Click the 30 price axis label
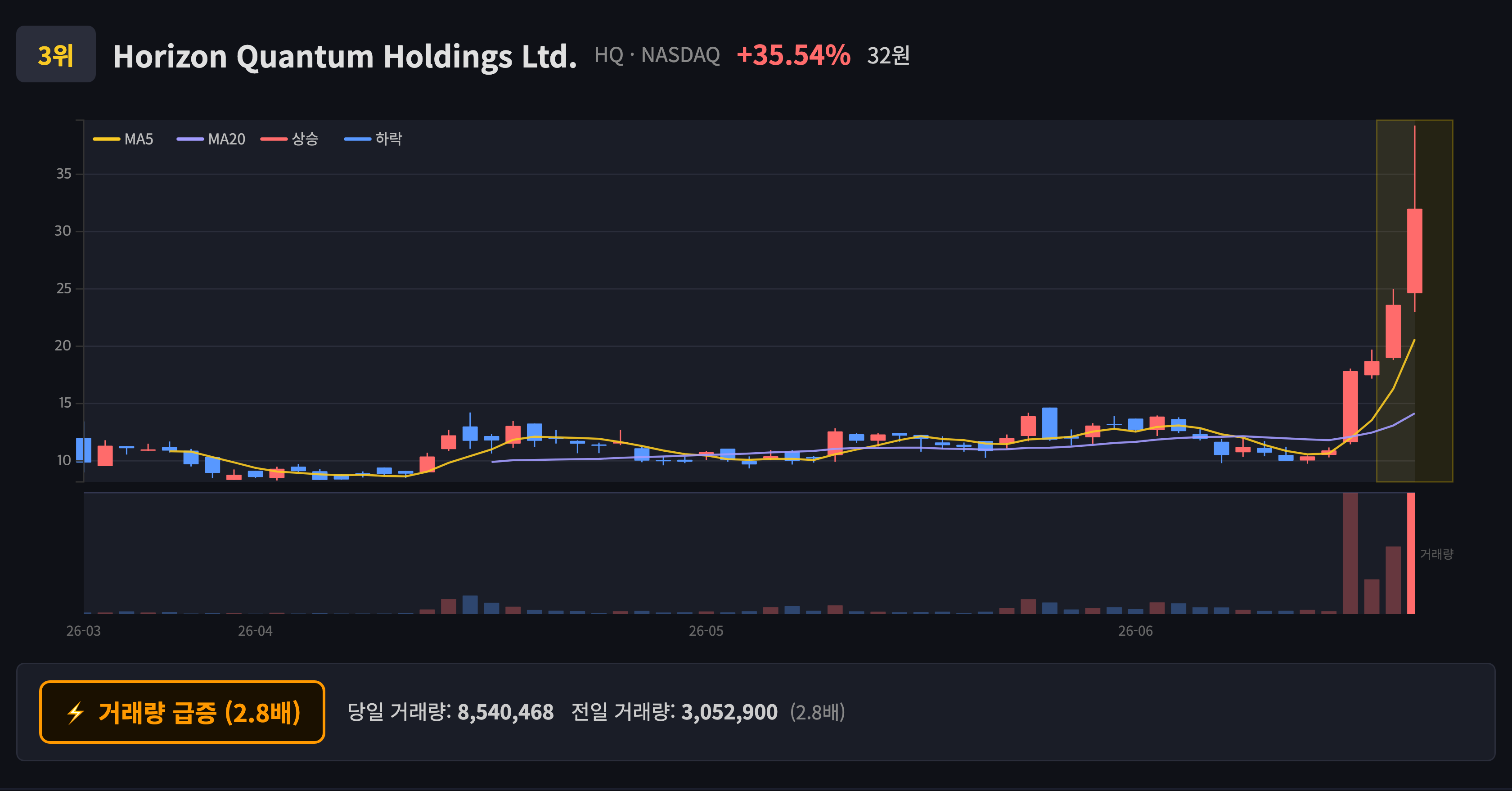1512x791 pixels. [63, 231]
